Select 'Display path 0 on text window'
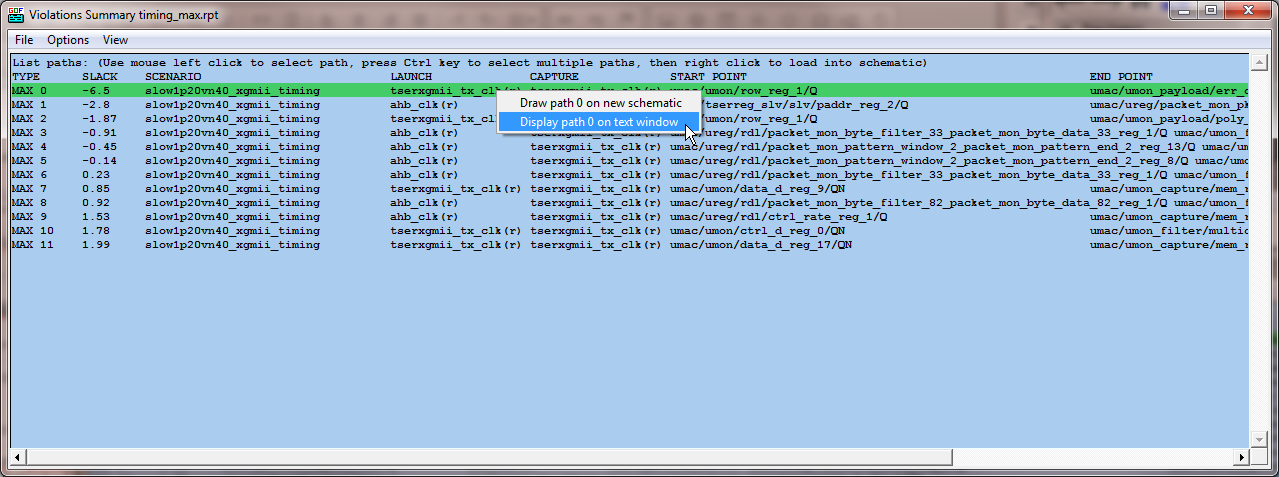 (x=599, y=122)
